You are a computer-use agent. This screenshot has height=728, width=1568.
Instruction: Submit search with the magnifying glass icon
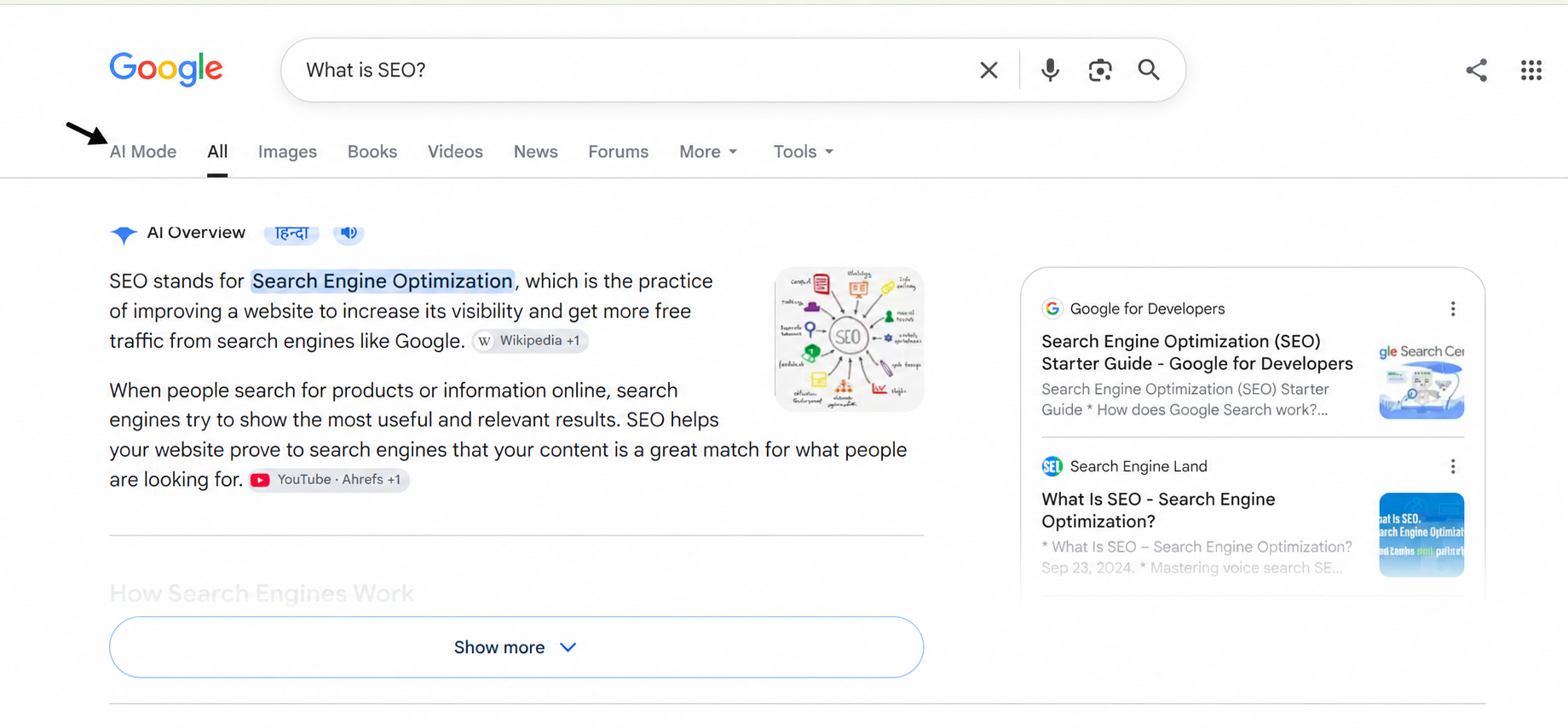[x=1149, y=70]
